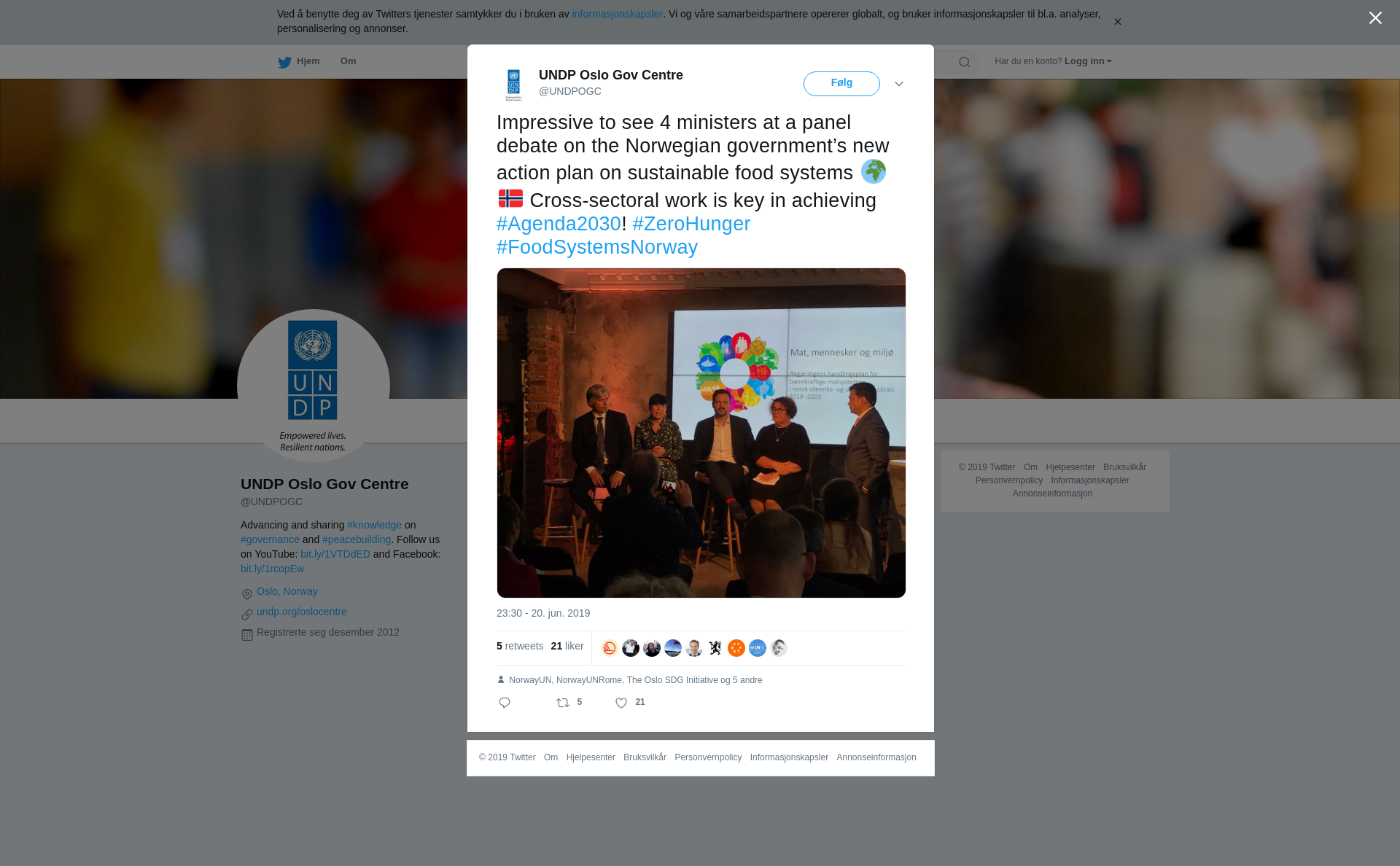Click the undp.org/oslocentre website link
1400x866 pixels.
302,612
